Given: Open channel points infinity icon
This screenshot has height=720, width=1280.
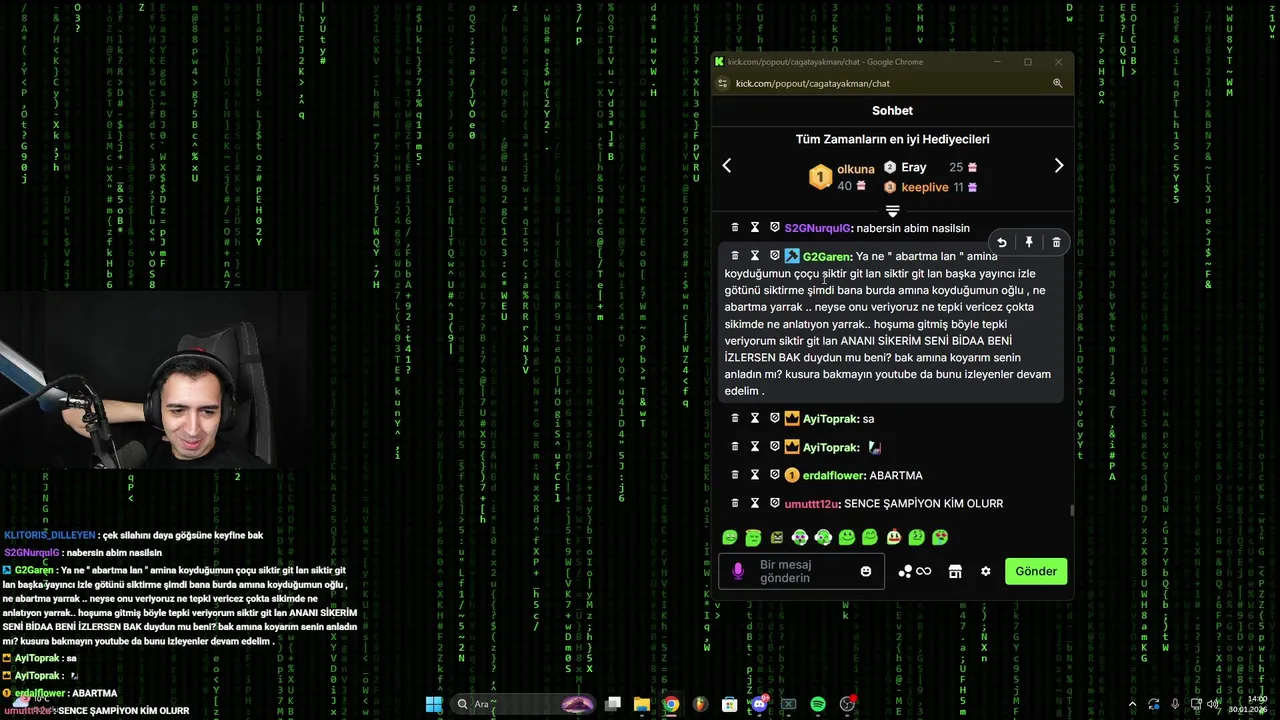Looking at the screenshot, I should tap(915, 571).
